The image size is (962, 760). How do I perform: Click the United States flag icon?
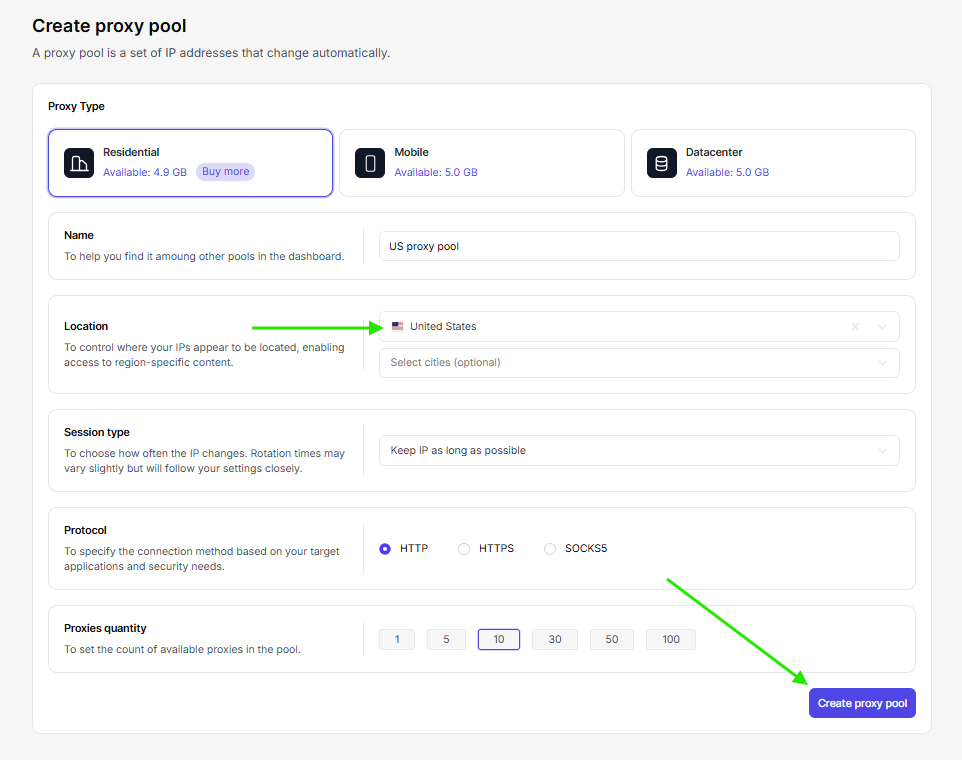click(x=397, y=327)
